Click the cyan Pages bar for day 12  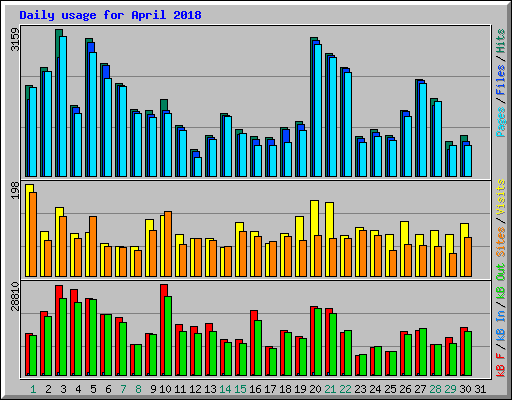[x=198, y=167]
